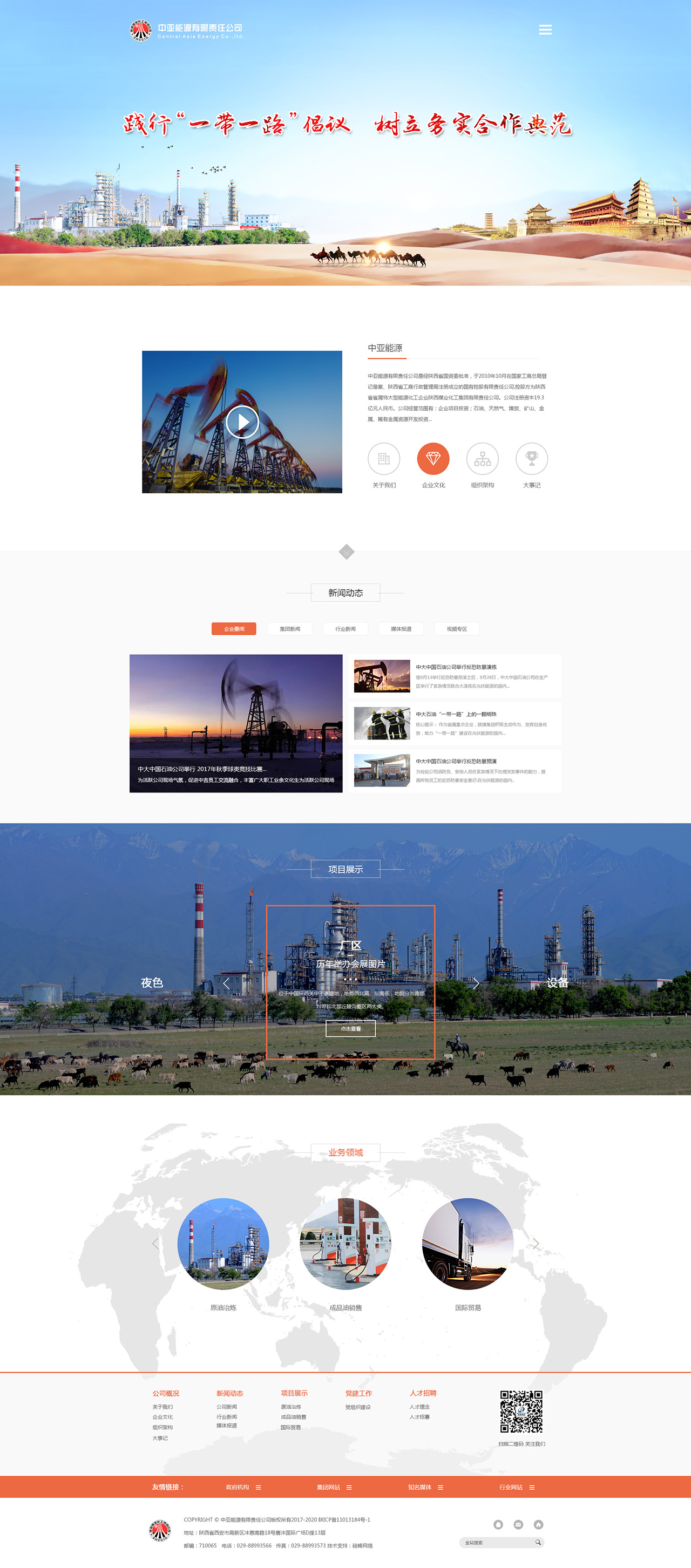Play the oil pump video
691x1568 pixels.
point(242,422)
